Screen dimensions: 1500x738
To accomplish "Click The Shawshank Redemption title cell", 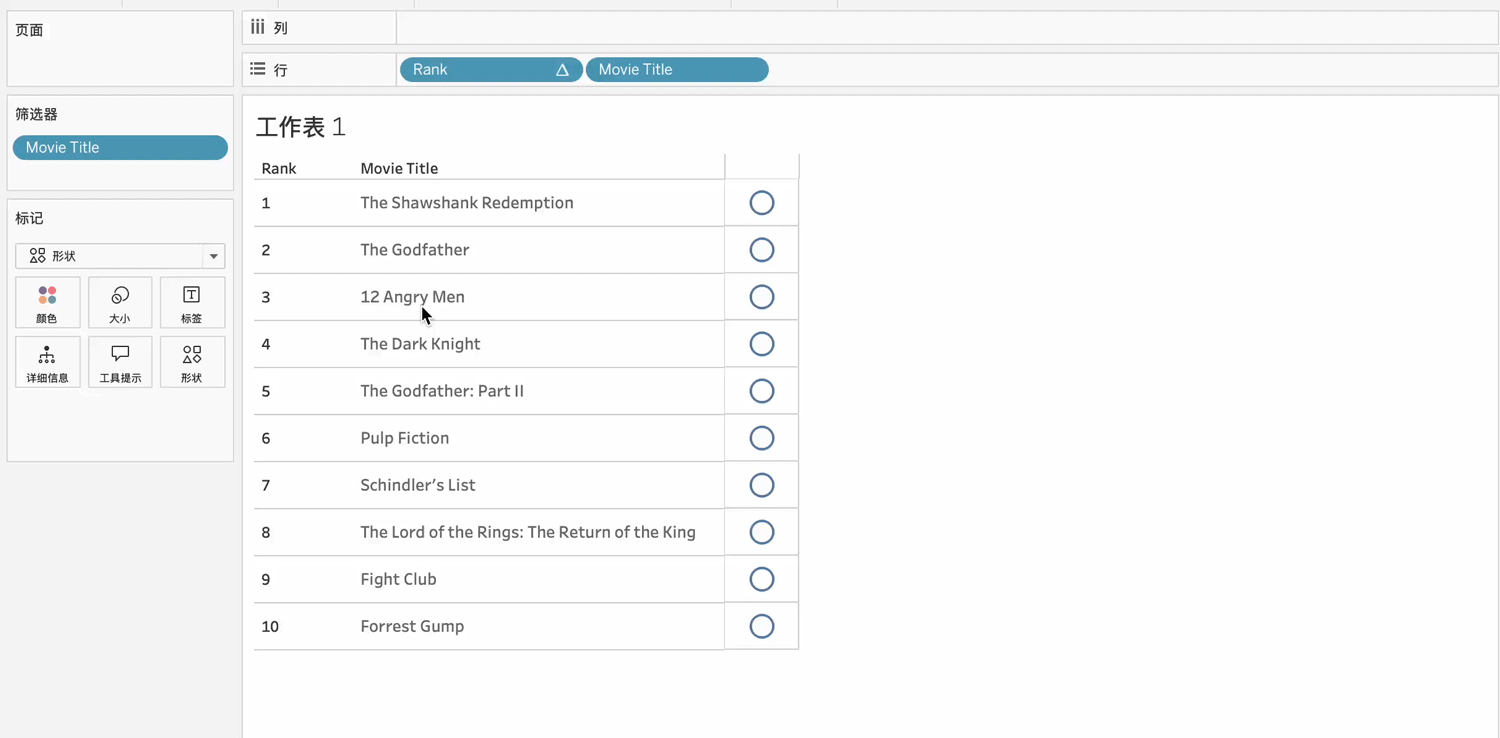I will pyautogui.click(x=467, y=203).
